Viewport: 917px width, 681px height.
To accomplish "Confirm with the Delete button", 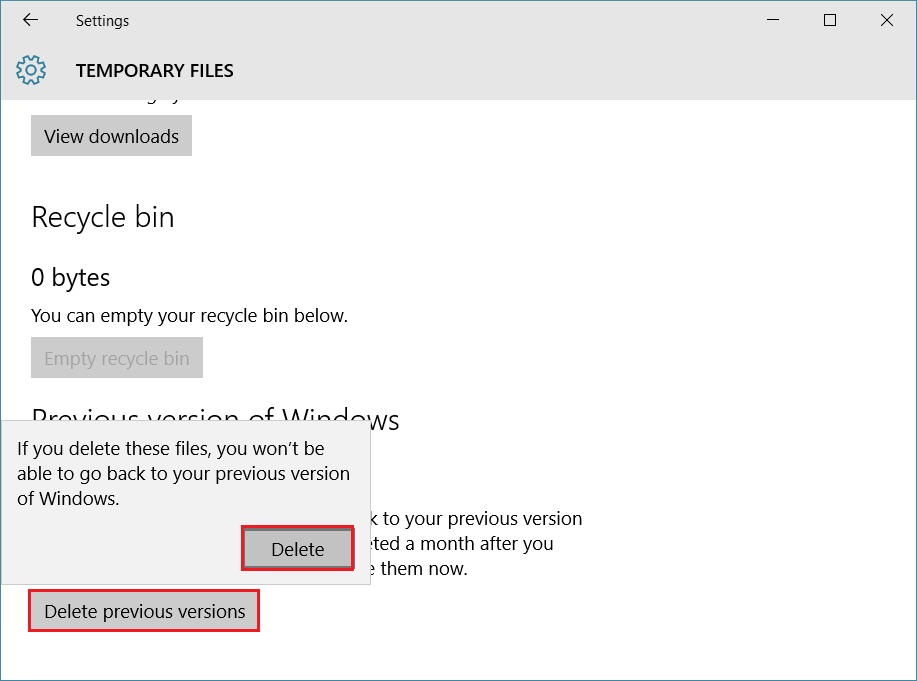I will coord(298,549).
